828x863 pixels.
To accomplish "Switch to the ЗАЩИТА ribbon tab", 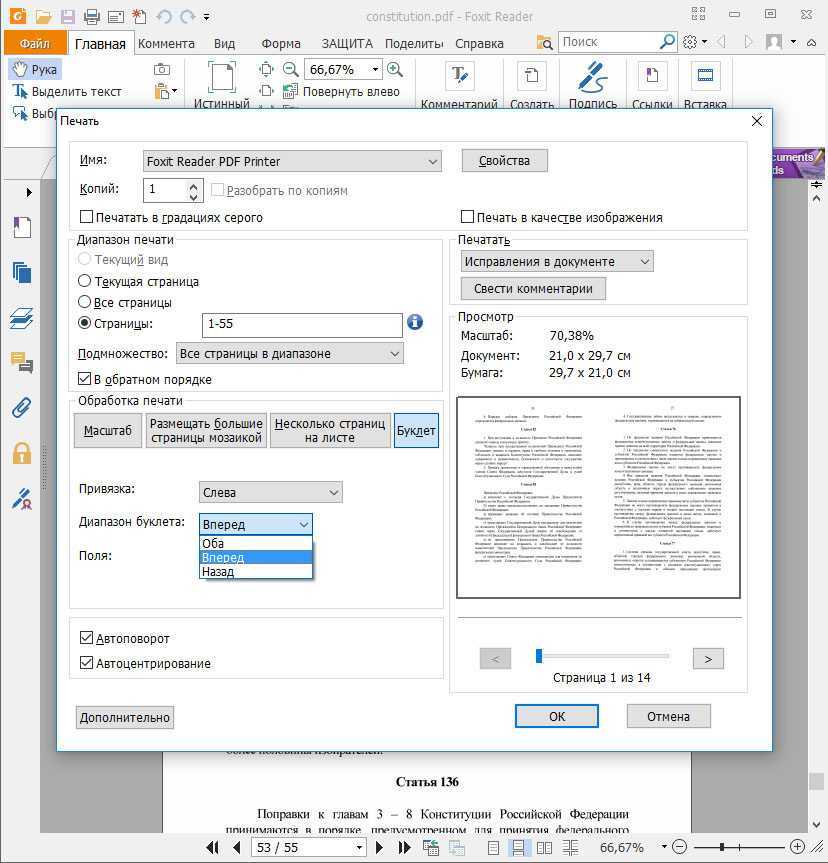I will 347,43.
